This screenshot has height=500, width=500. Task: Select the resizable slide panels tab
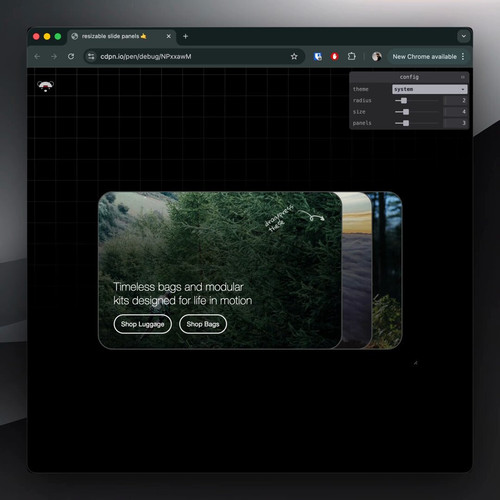pyautogui.click(x=122, y=36)
